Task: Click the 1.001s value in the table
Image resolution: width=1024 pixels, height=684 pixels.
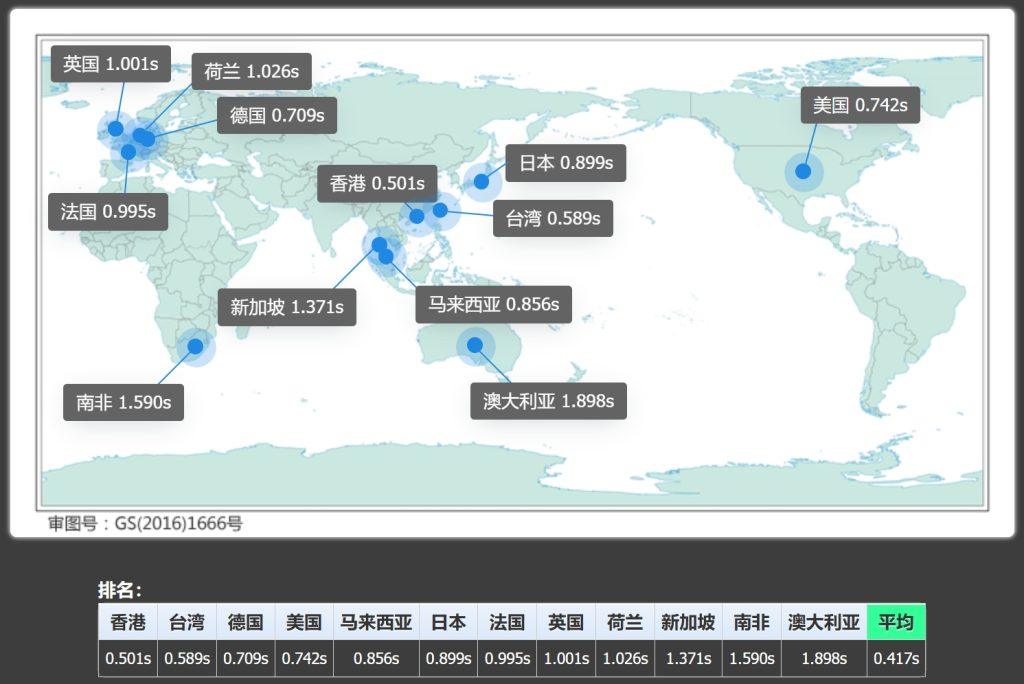Action: 566,658
